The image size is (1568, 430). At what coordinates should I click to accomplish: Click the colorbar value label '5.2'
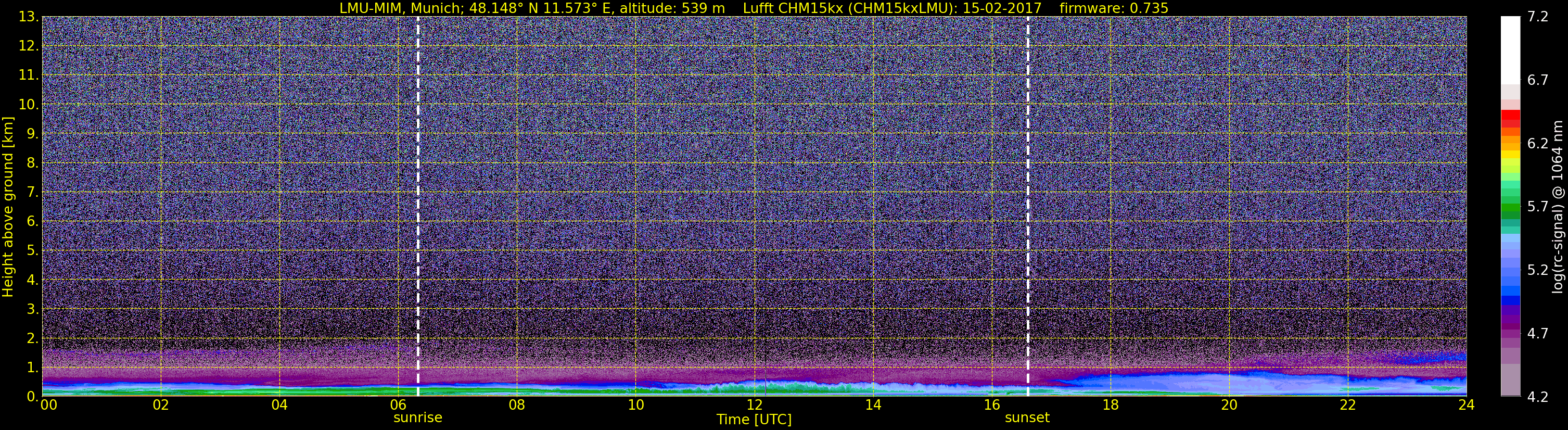click(1538, 270)
